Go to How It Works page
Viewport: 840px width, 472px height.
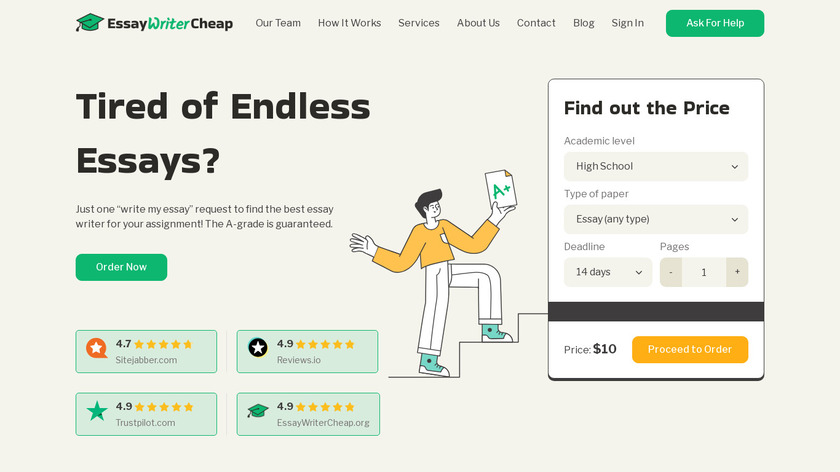coord(349,23)
